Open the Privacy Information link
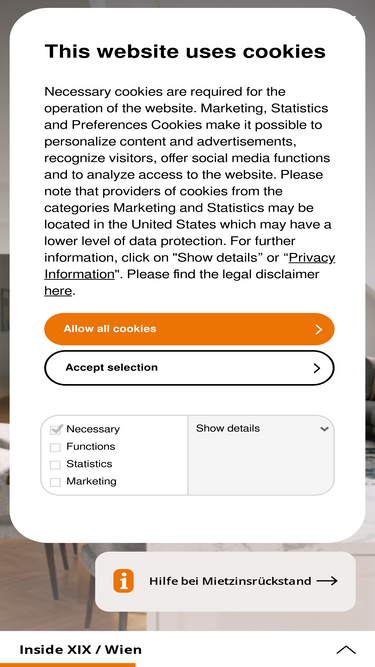 tap(190, 266)
